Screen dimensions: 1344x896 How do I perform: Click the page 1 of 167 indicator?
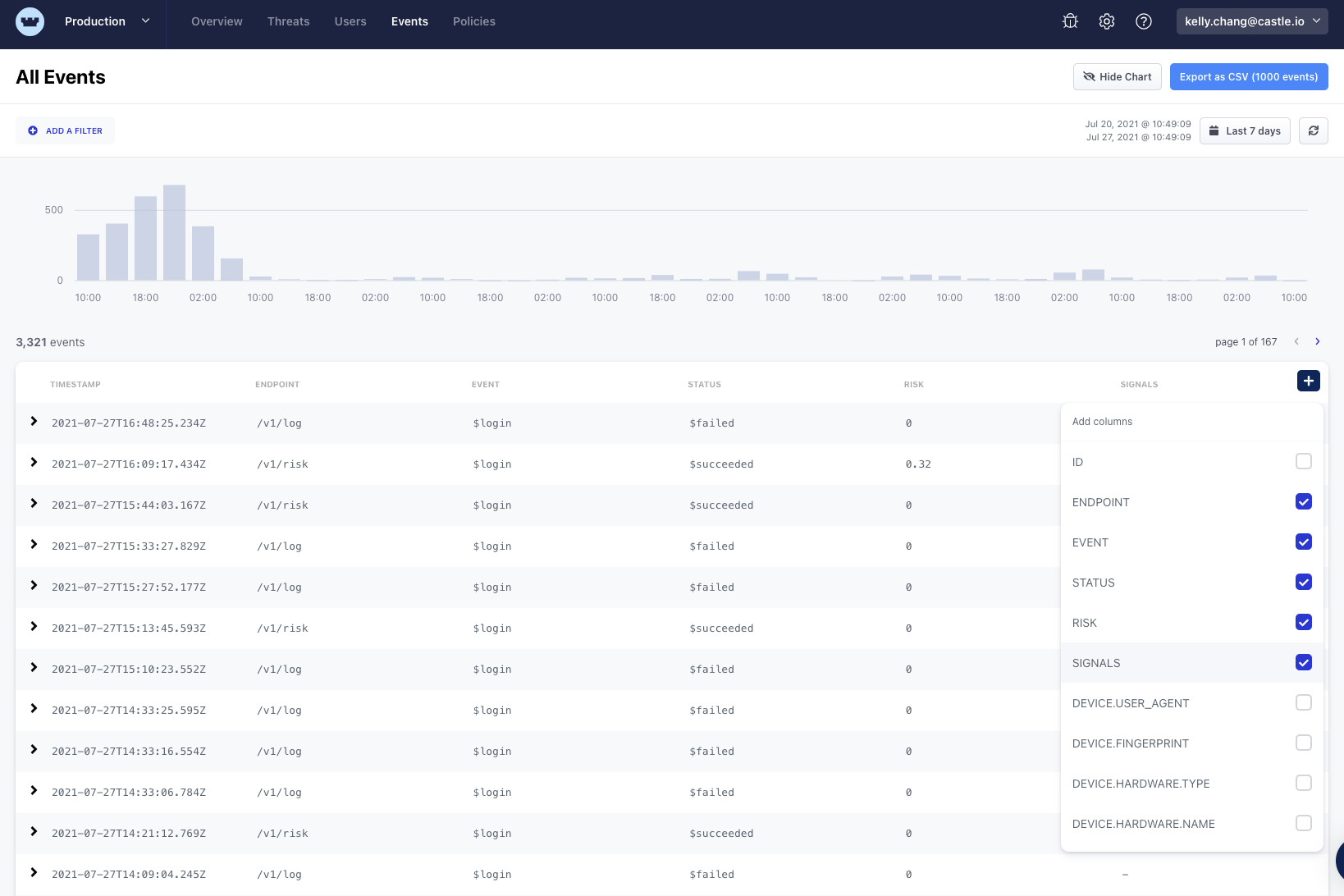pos(1246,341)
